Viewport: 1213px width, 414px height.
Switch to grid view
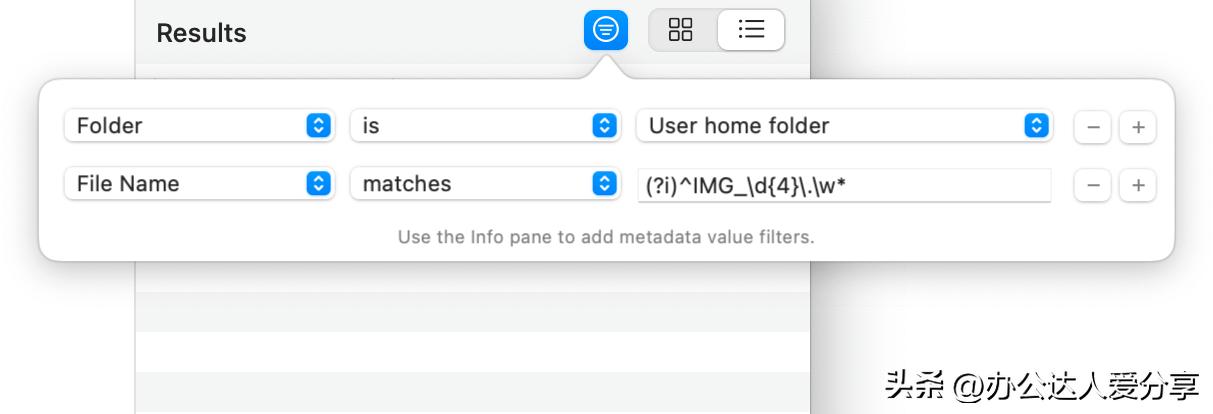click(681, 30)
